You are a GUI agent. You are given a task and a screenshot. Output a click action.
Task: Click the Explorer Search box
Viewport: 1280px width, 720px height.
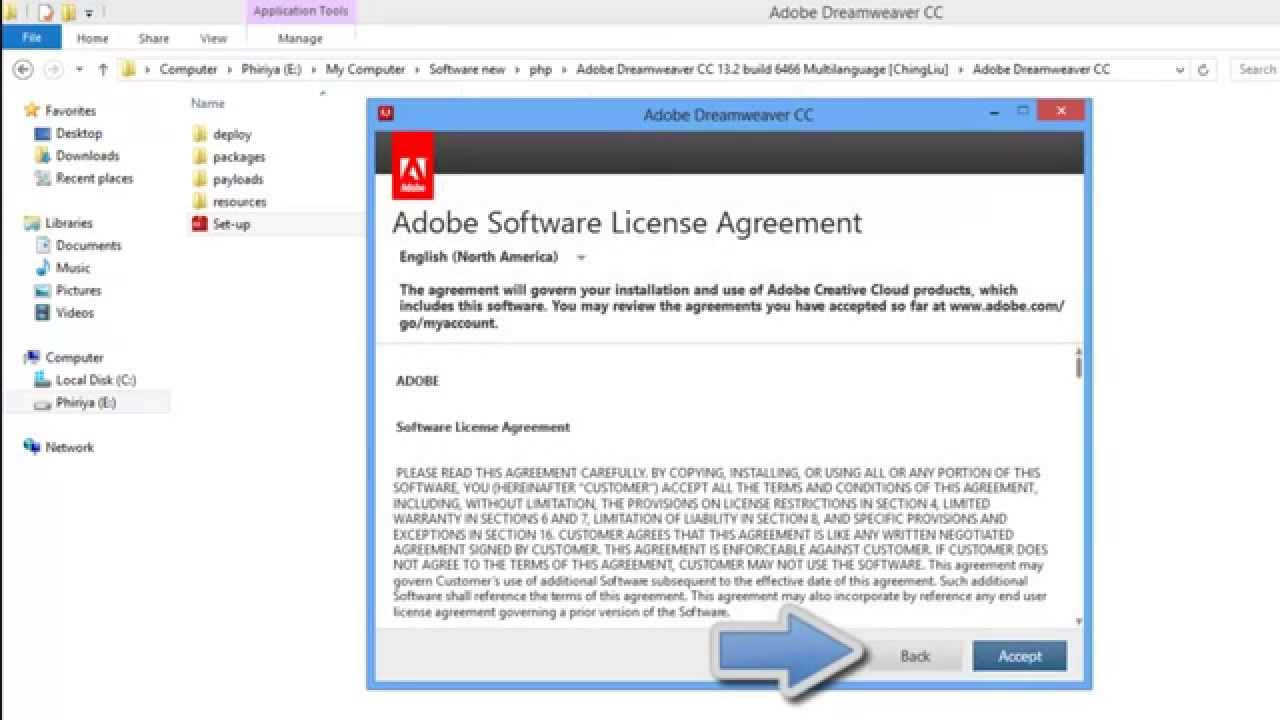coord(1256,70)
